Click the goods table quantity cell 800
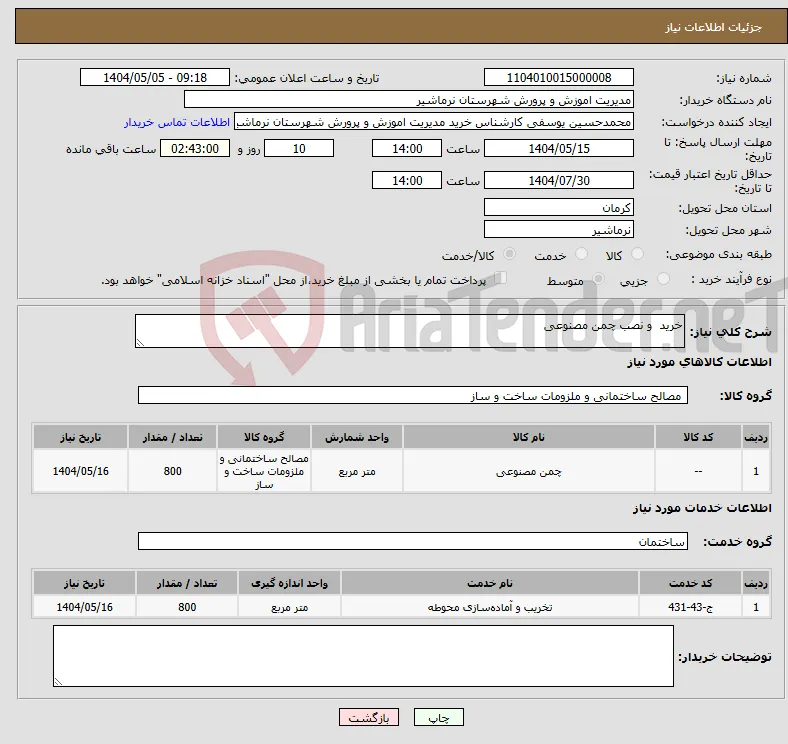This screenshot has width=788, height=744. tap(172, 471)
